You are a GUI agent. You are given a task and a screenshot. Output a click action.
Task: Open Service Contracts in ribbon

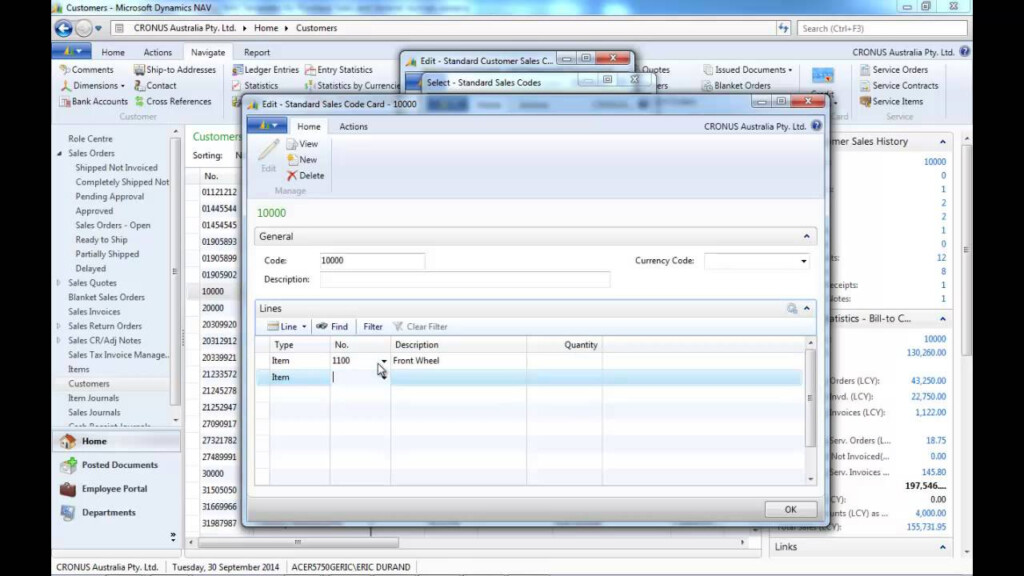tap(899, 86)
